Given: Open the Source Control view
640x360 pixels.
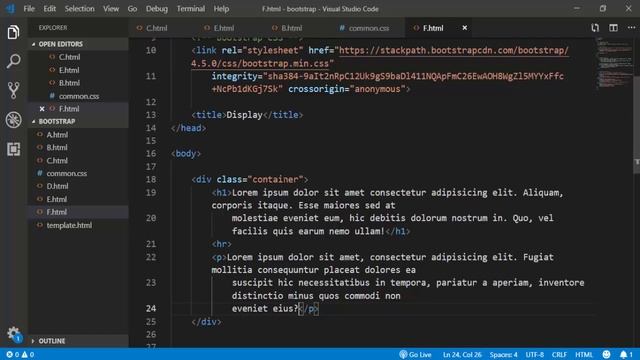Looking at the screenshot, I should tap(13, 90).
